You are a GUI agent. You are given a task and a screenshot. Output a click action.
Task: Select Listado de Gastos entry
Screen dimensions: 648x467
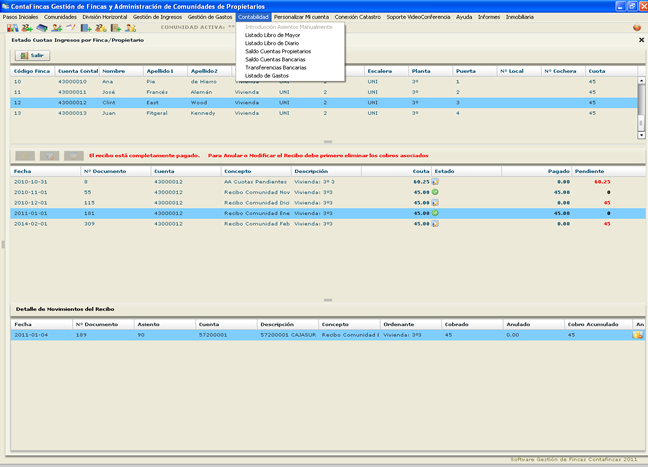tap(291, 76)
